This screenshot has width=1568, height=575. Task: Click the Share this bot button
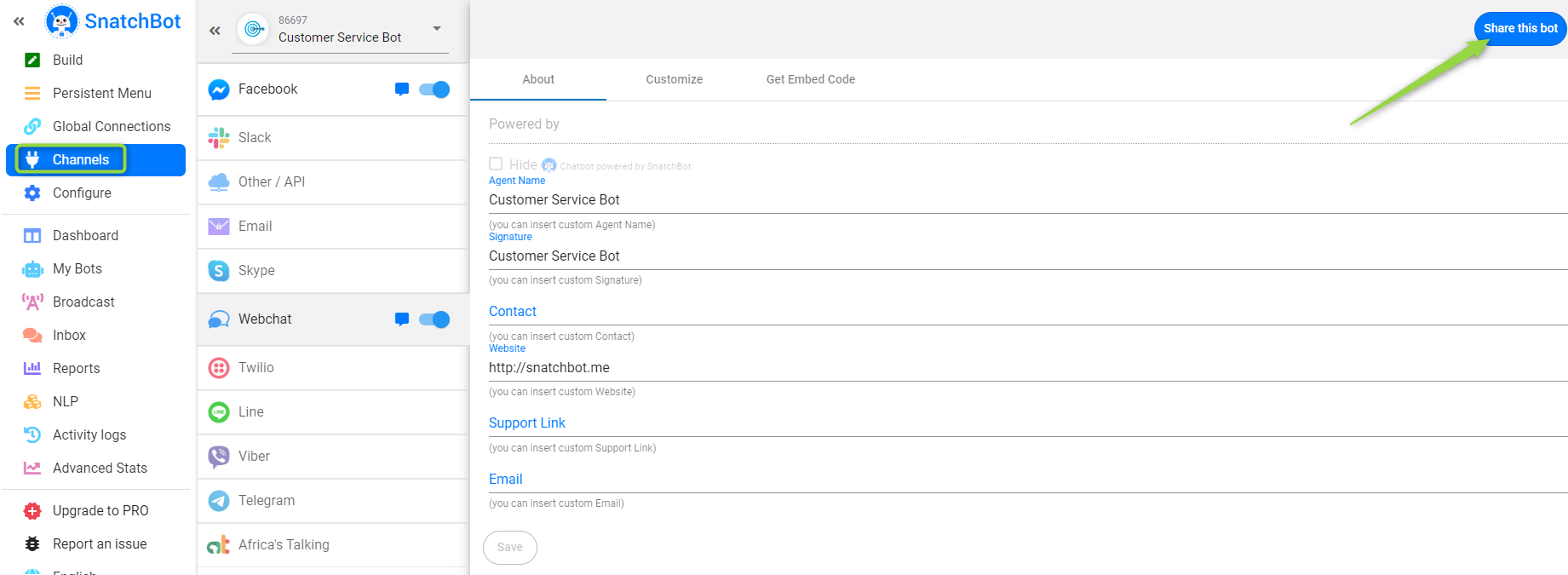[1520, 28]
